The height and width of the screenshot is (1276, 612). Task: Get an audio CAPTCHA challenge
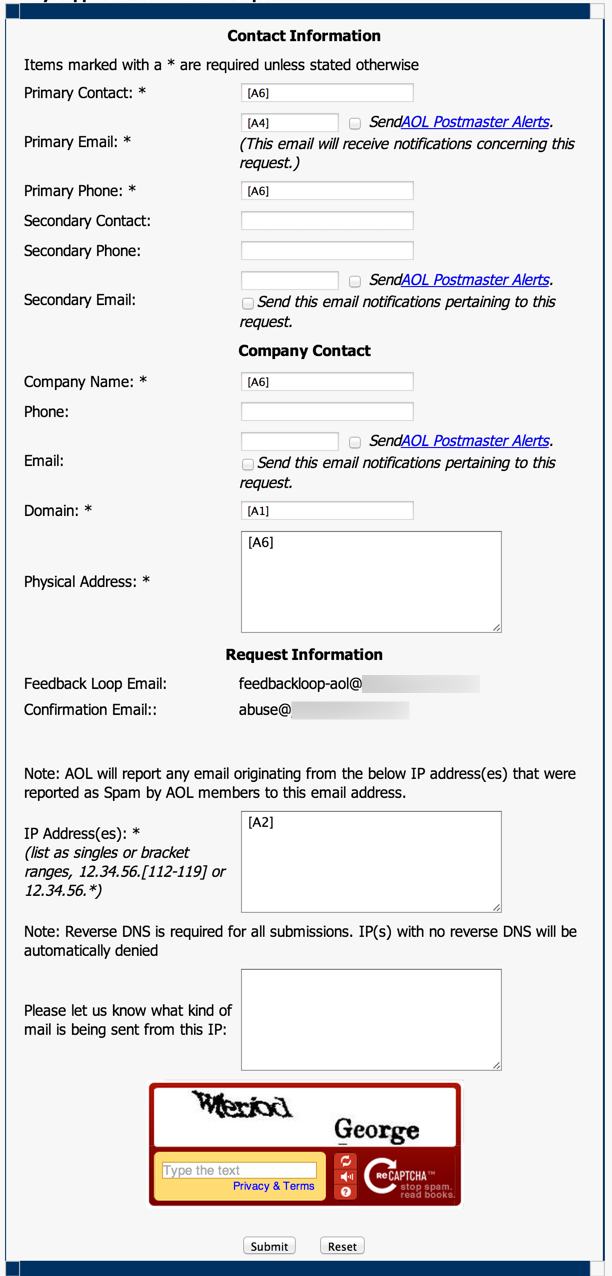(x=347, y=1176)
